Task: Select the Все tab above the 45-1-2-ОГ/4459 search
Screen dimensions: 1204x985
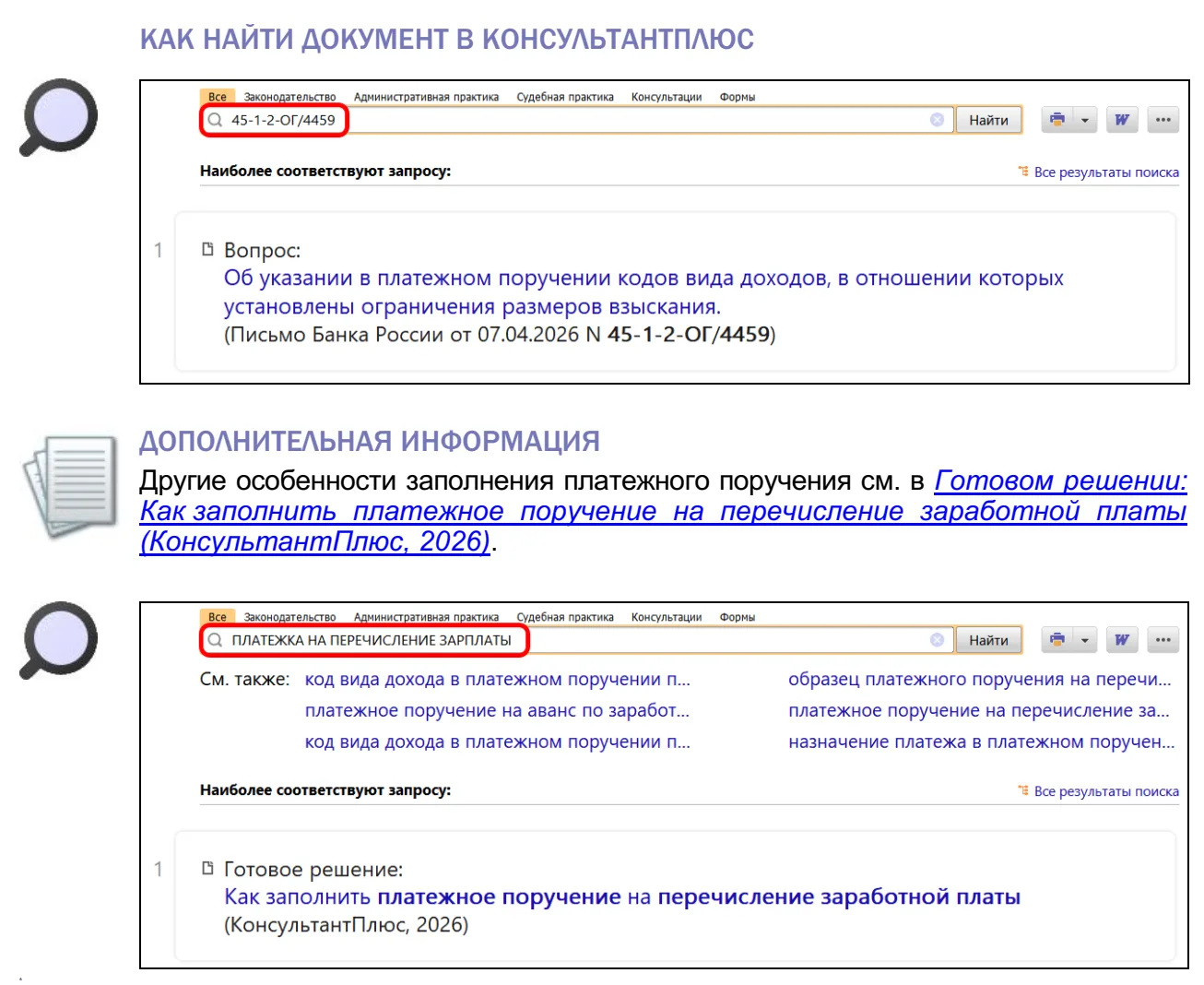Action: [x=218, y=97]
